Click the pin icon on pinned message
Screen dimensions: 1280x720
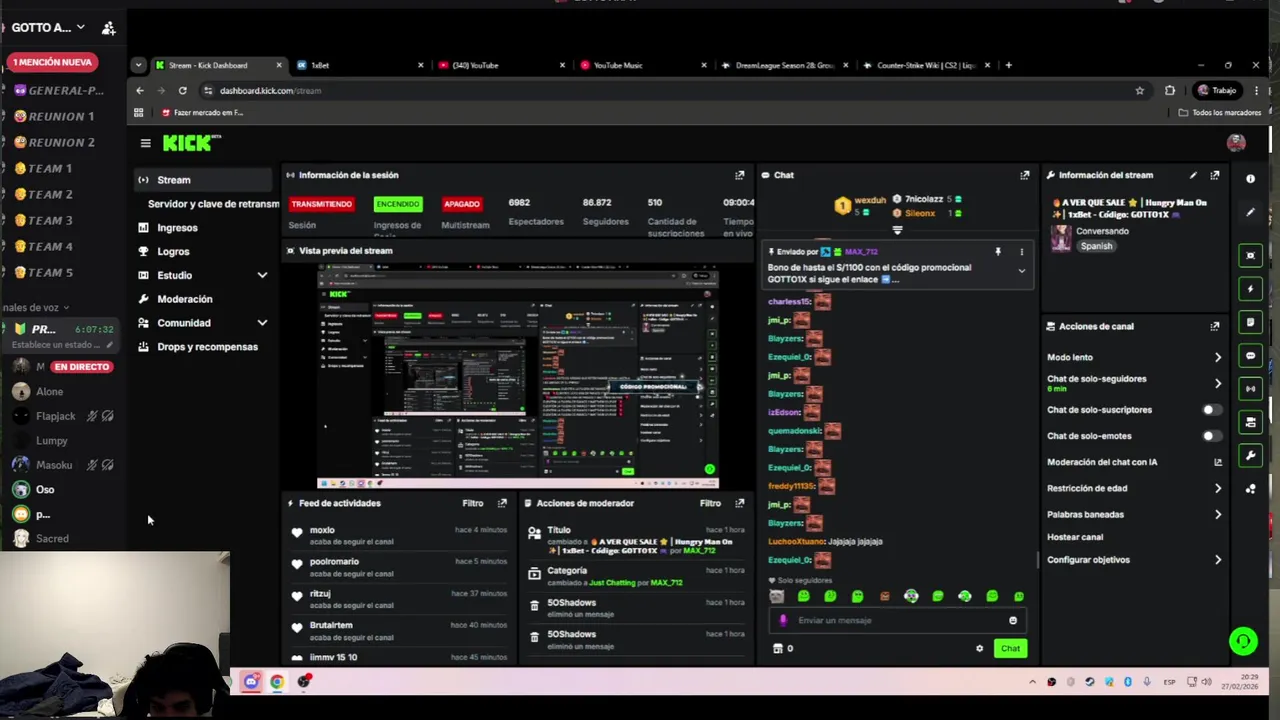coord(997,252)
